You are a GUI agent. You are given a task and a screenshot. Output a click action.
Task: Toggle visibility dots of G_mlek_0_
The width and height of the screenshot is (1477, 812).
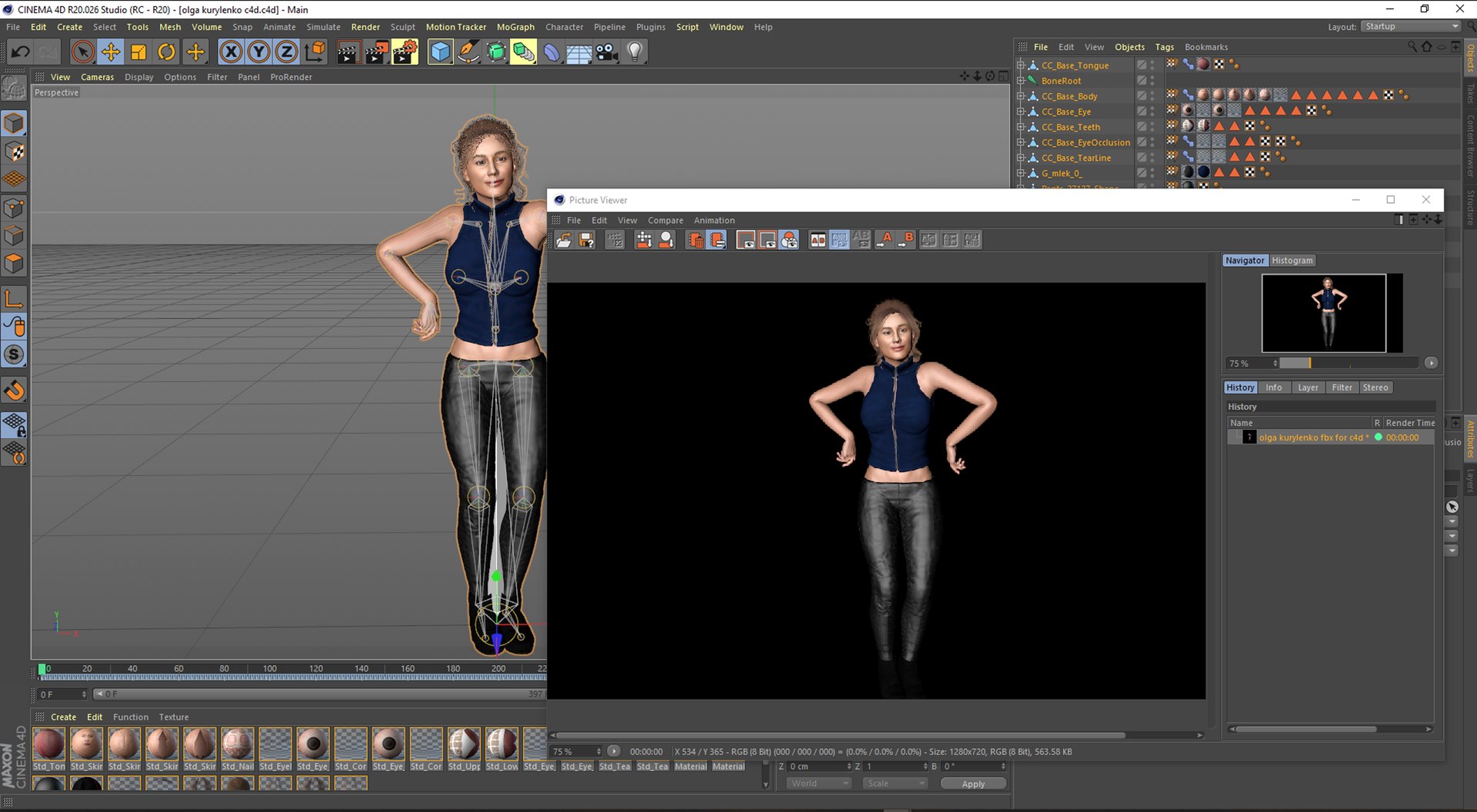[1152, 173]
